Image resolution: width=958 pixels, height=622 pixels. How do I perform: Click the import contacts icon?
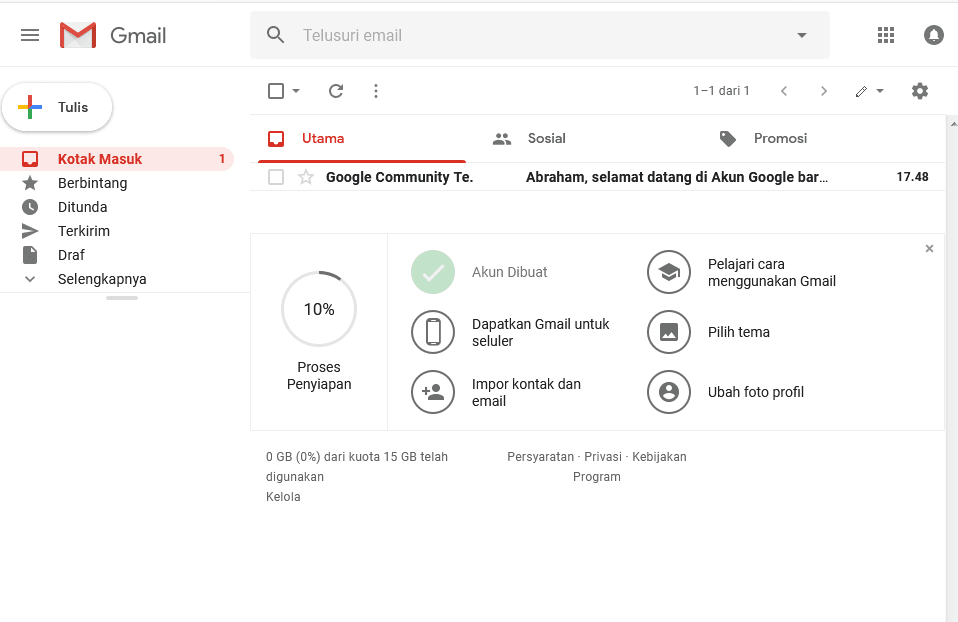[433, 392]
